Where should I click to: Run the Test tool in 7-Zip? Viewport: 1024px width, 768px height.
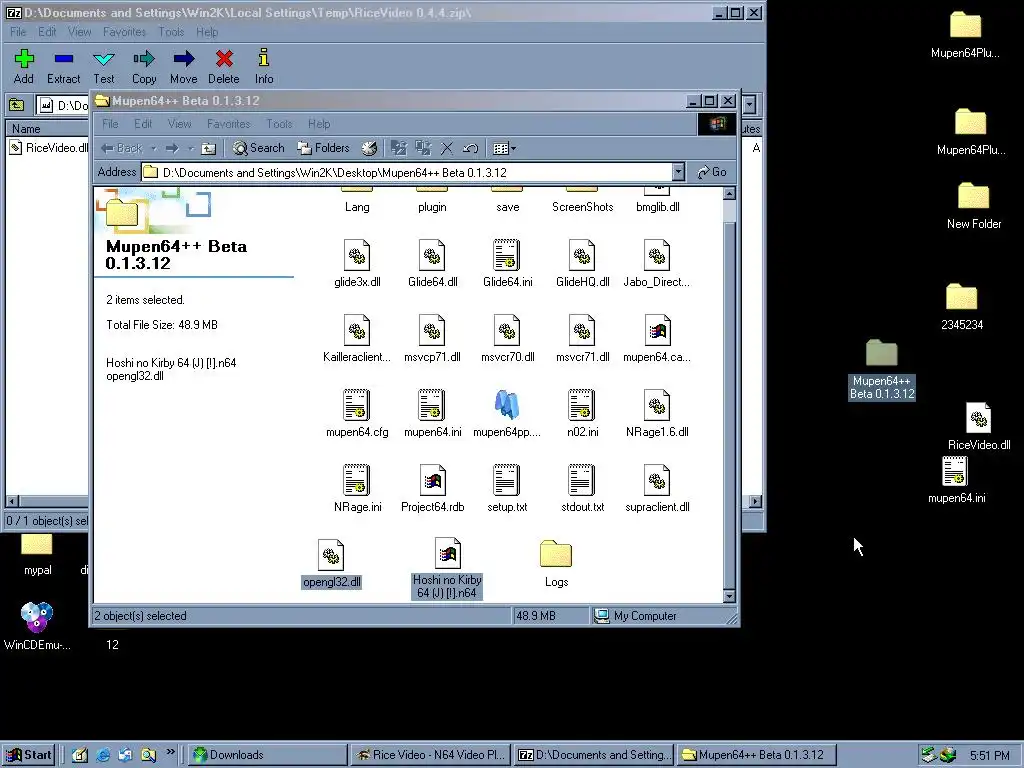tap(103, 66)
